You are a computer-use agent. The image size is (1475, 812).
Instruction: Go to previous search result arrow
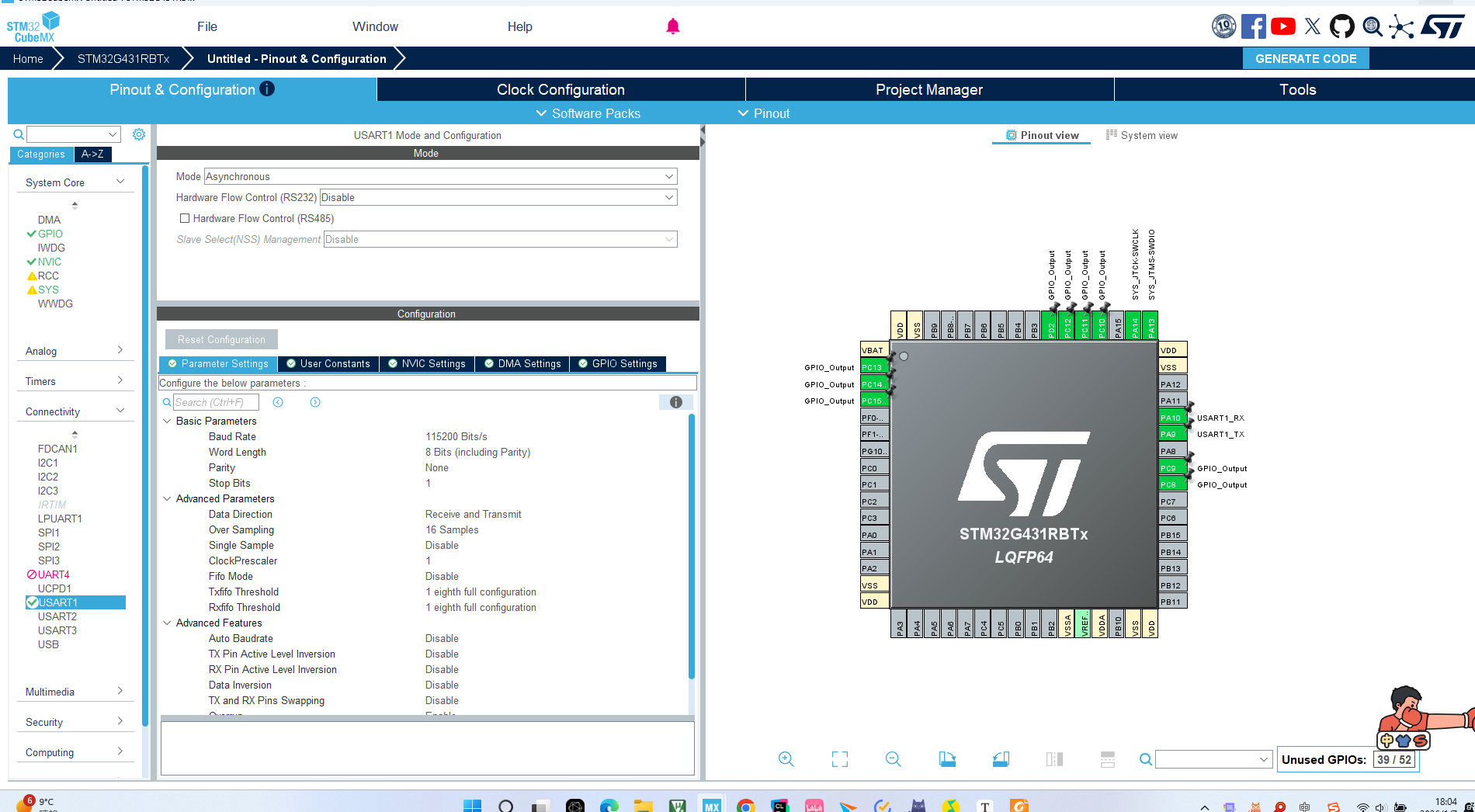[278, 402]
